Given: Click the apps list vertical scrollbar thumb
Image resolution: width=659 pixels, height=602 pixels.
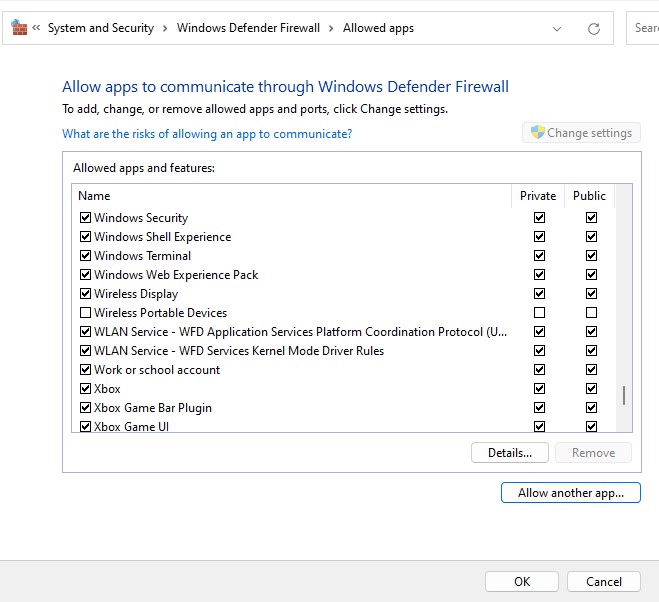Looking at the screenshot, I should tap(624, 396).
